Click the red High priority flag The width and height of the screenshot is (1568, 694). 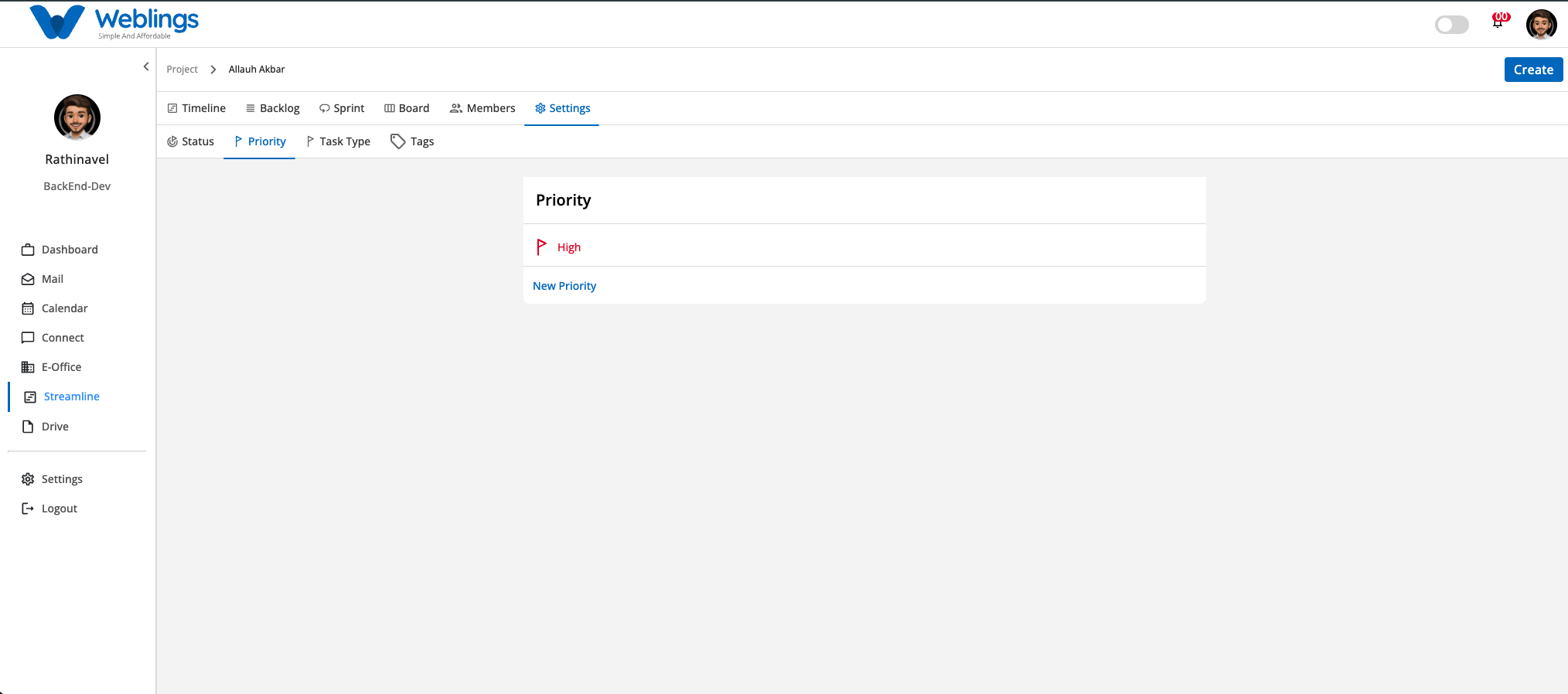point(541,247)
